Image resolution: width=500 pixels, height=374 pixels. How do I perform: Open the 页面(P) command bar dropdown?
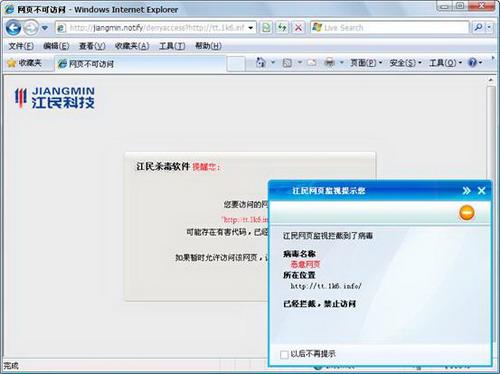coord(366,63)
